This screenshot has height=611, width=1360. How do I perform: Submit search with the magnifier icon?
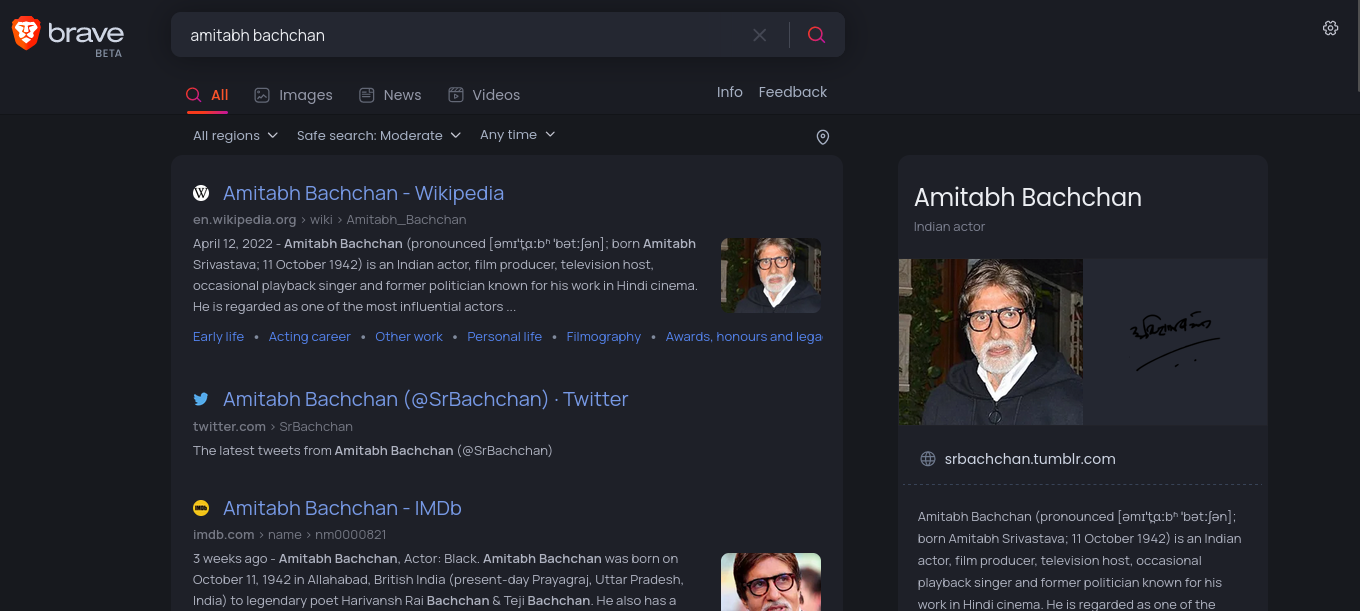[816, 35]
